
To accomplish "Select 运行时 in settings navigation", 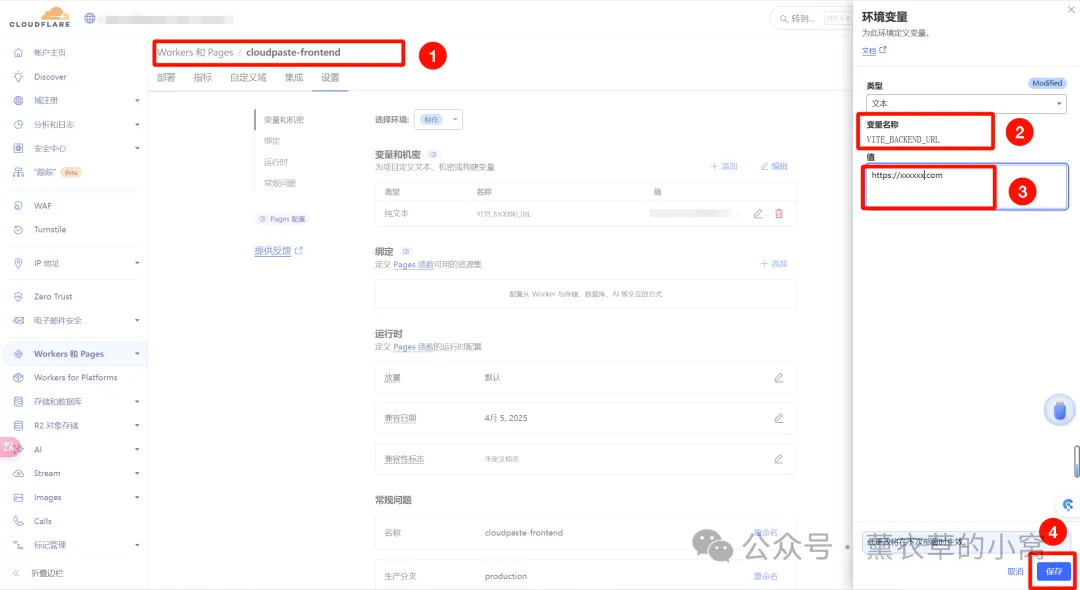I will tap(276, 162).
